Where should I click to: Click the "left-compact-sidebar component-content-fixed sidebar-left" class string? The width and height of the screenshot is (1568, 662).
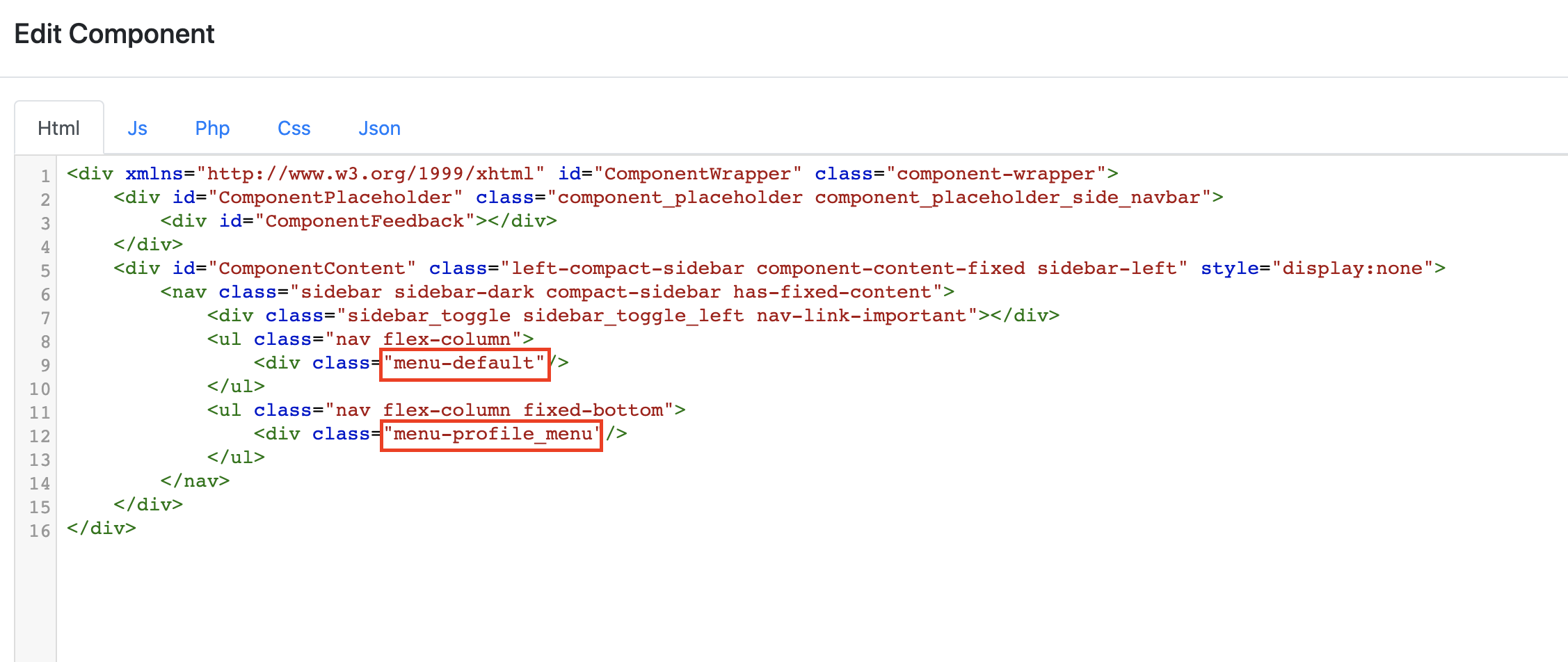tap(844, 268)
